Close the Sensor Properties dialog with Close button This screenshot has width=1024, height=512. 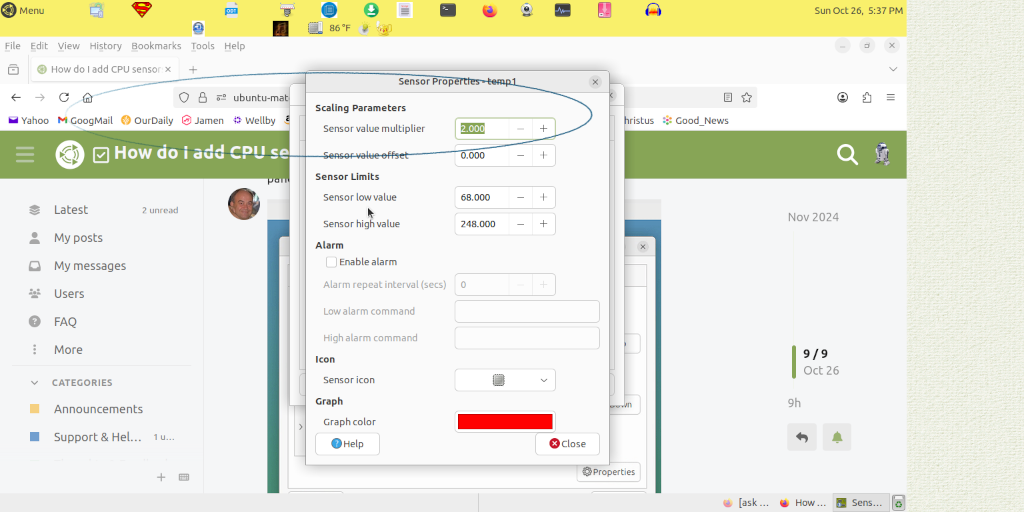click(567, 443)
